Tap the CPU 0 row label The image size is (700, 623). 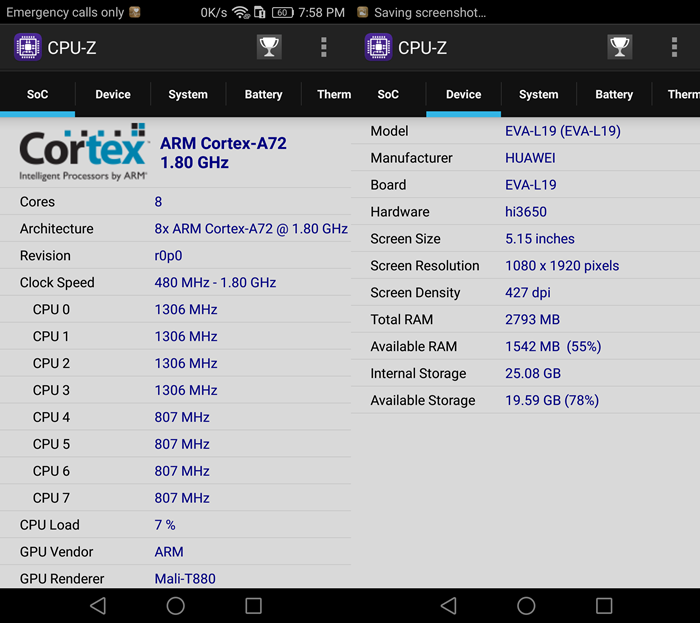(x=51, y=309)
